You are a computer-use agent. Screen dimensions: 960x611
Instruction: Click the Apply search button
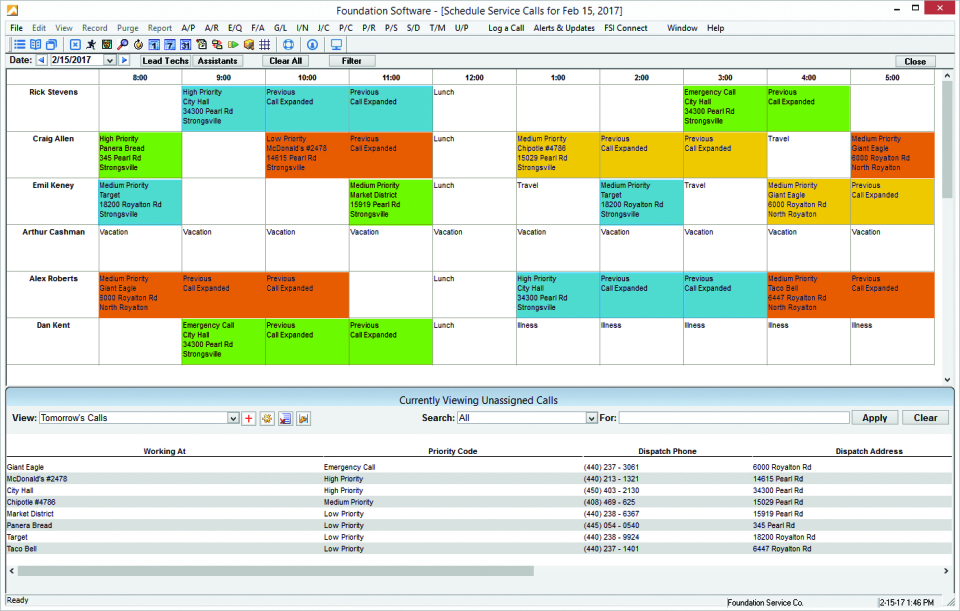[x=874, y=418]
